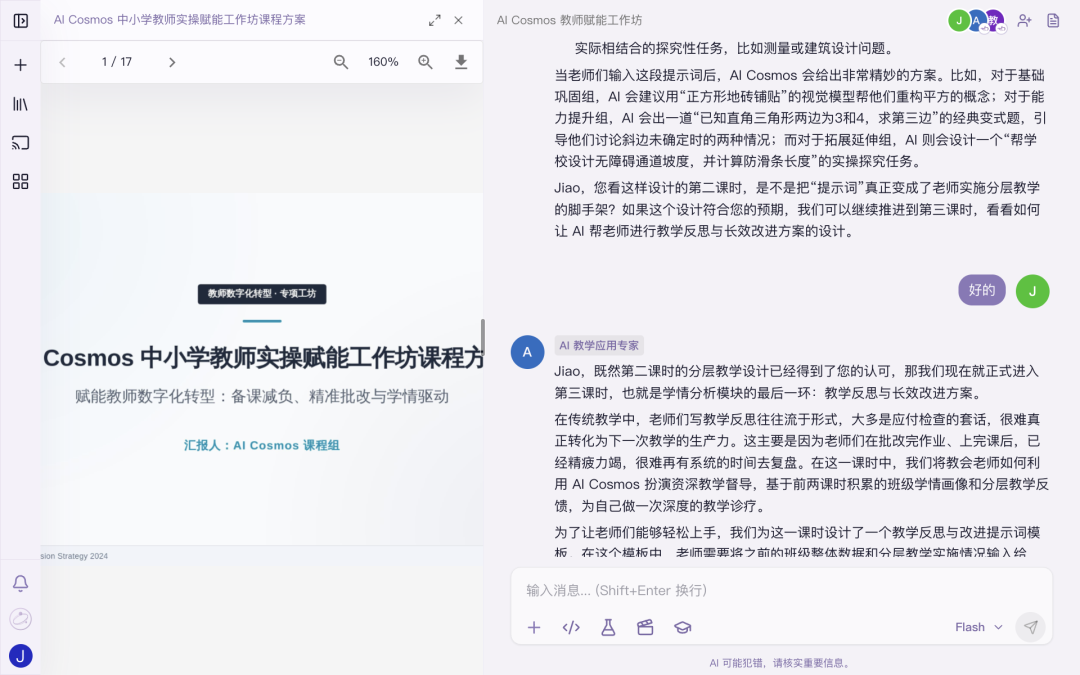This screenshot has height=675, width=1080.
Task: Open the planet icon above user avatar
Action: tap(21, 619)
